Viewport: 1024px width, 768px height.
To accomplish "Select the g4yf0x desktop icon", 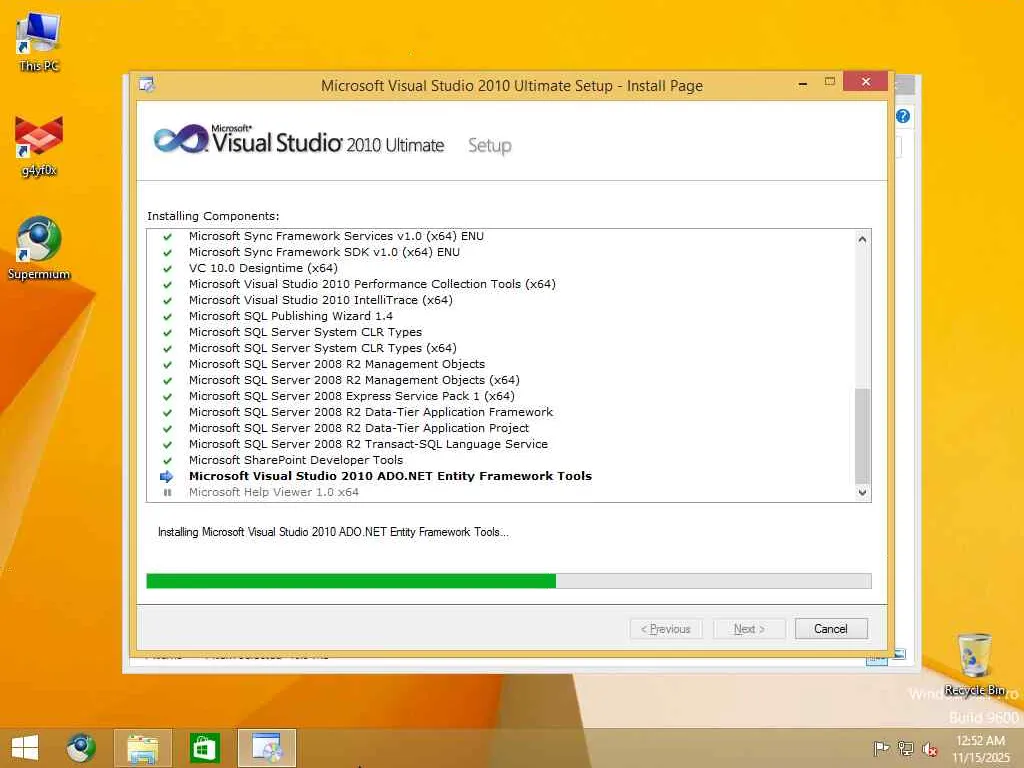I will pos(39,147).
